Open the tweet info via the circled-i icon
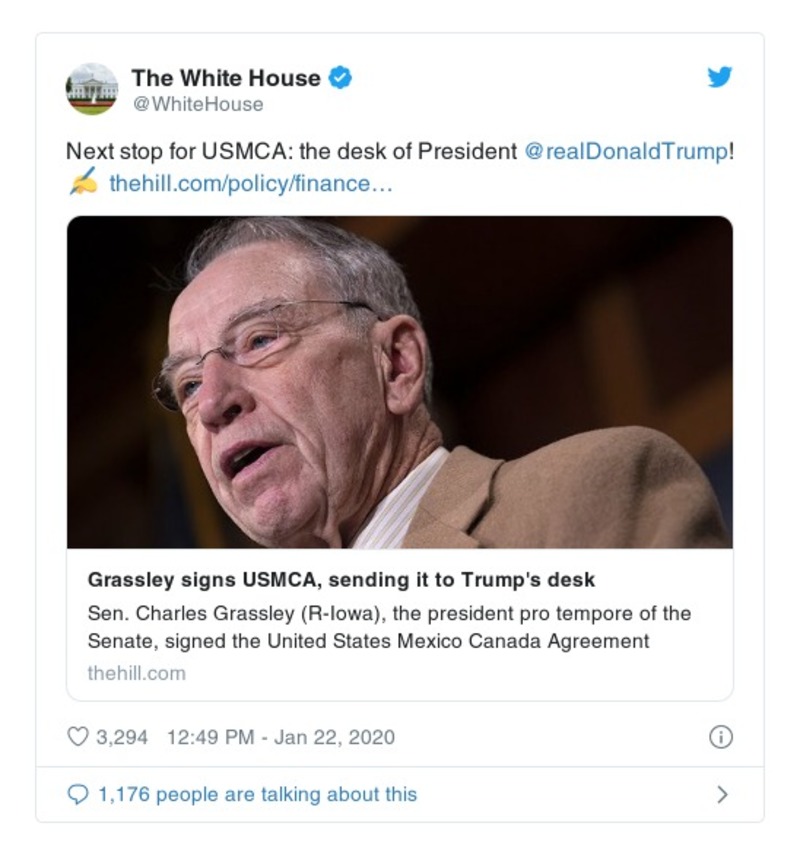Viewport: 800px width, 858px height. [719, 736]
